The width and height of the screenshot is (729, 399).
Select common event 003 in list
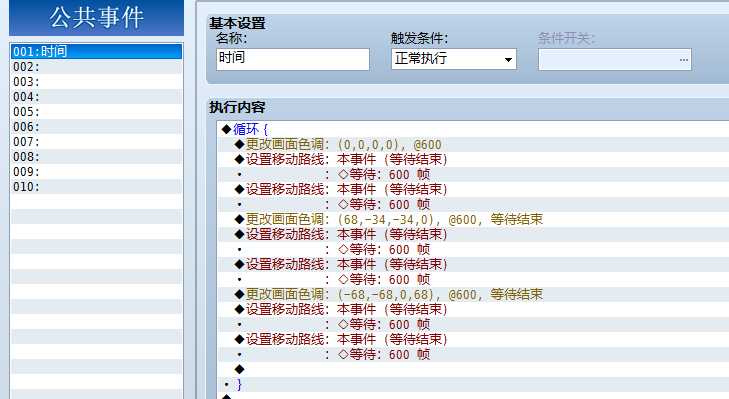click(96, 81)
